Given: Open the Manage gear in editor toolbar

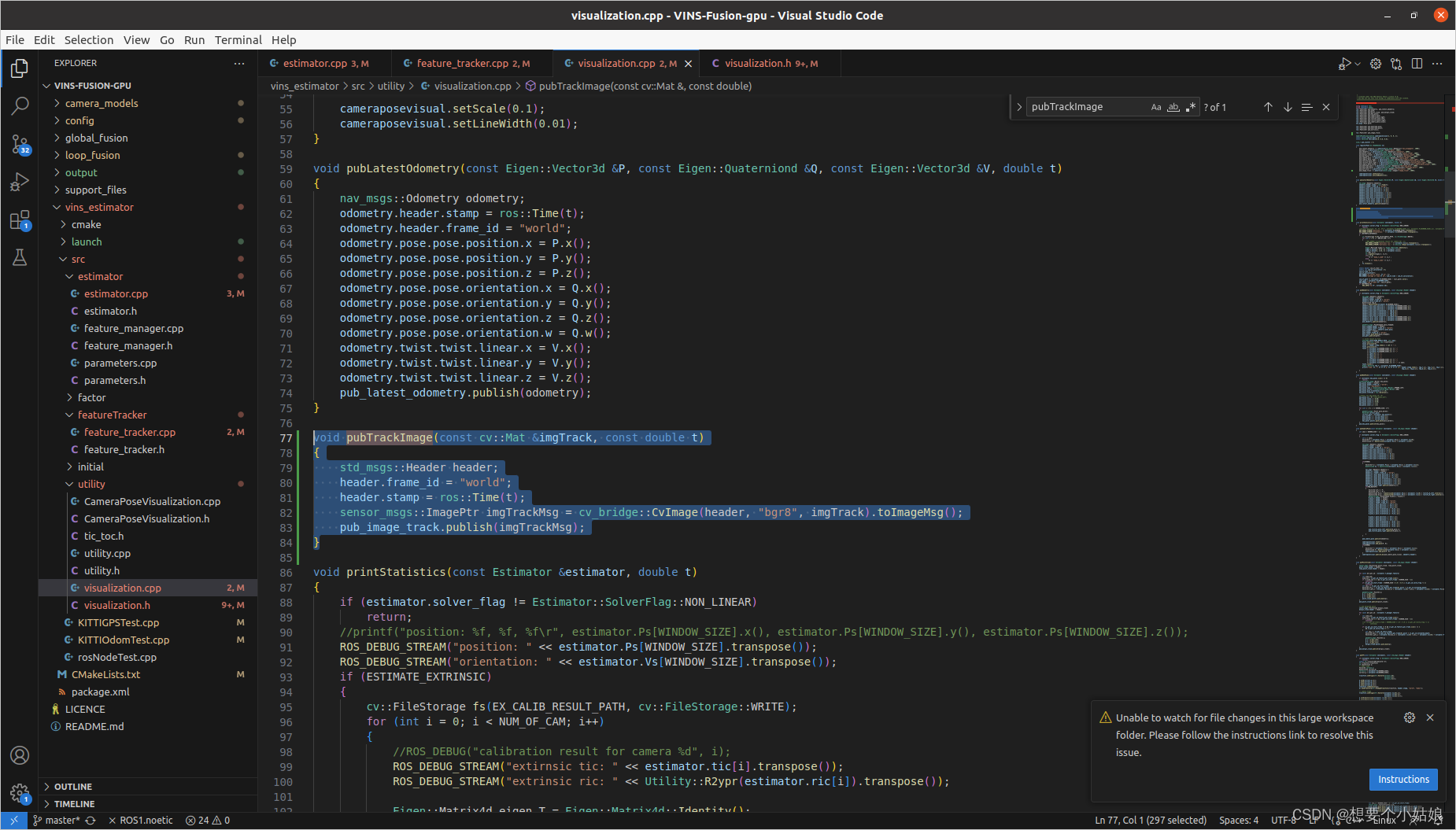Looking at the screenshot, I should pyautogui.click(x=1376, y=64).
